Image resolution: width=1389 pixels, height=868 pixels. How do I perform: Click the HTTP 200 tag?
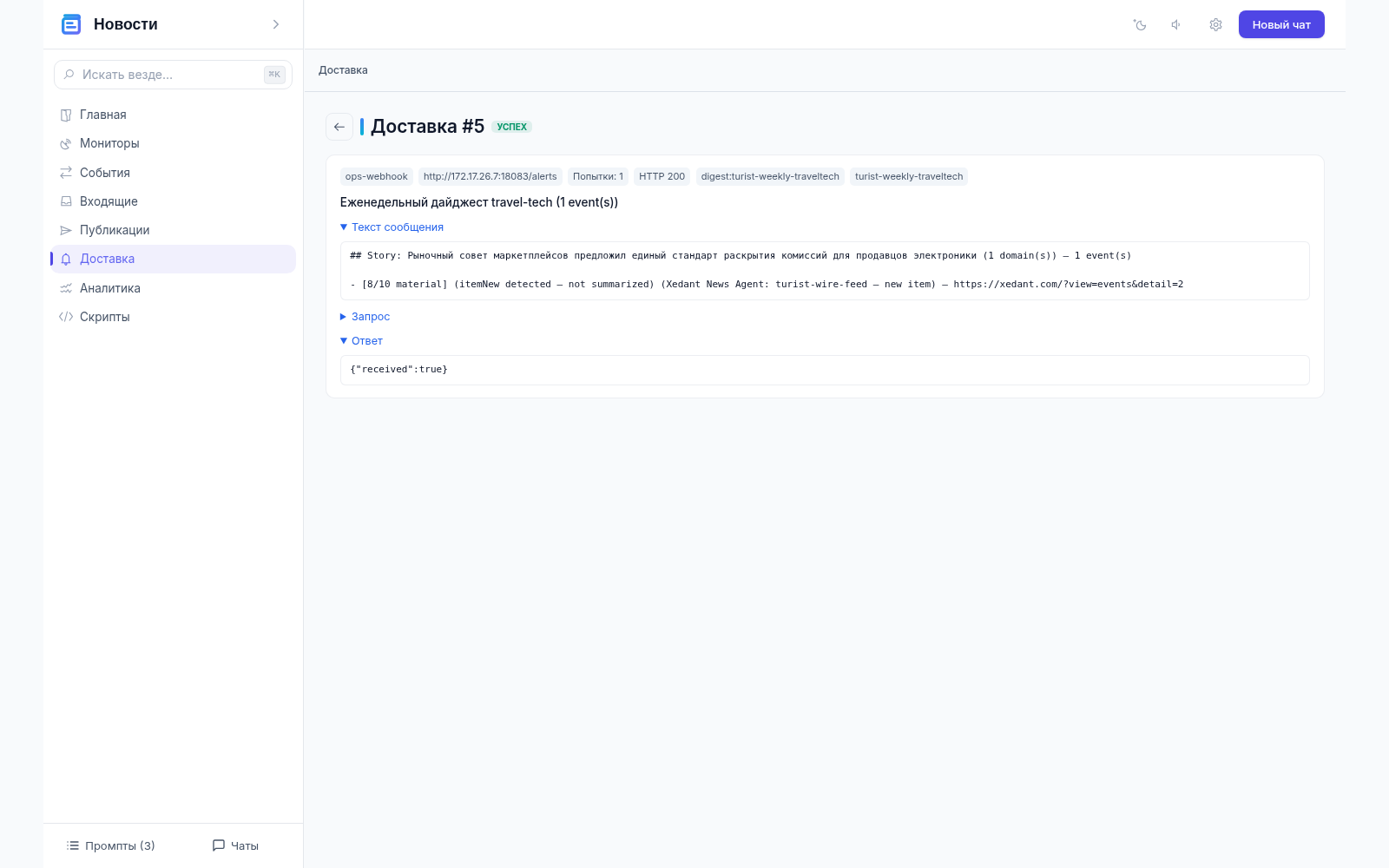(662, 176)
